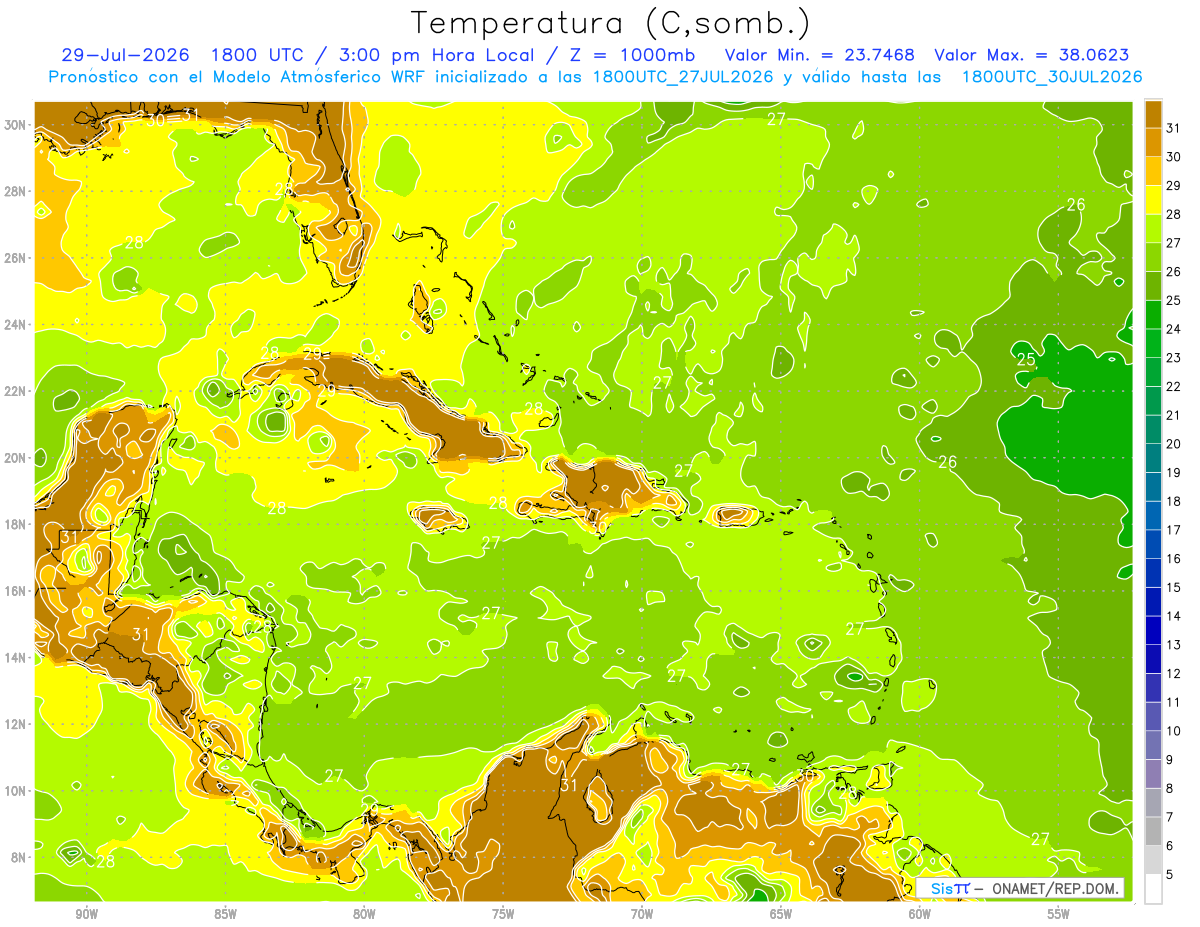Image resolution: width=1200 pixels, height=927 pixels.
Task: Click the '26' contour label near 28N 55W
Action: coord(1076,205)
